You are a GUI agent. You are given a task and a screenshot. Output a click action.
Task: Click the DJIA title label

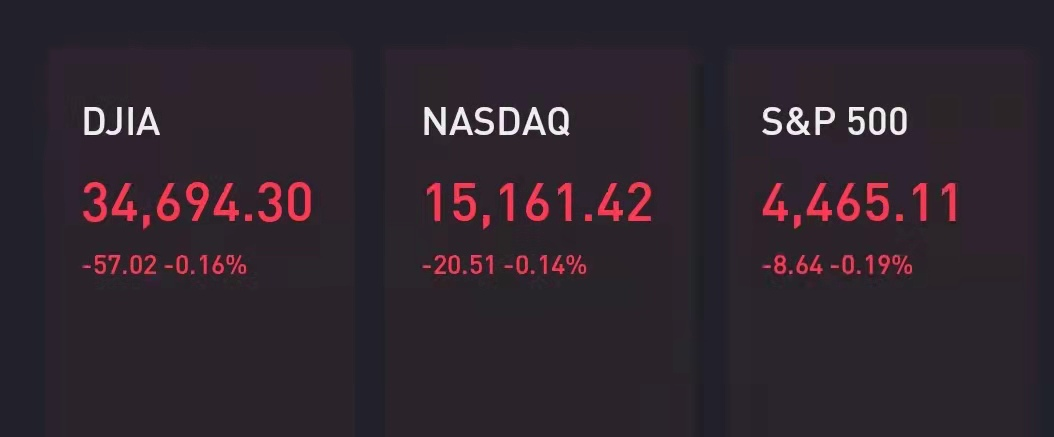pos(121,122)
